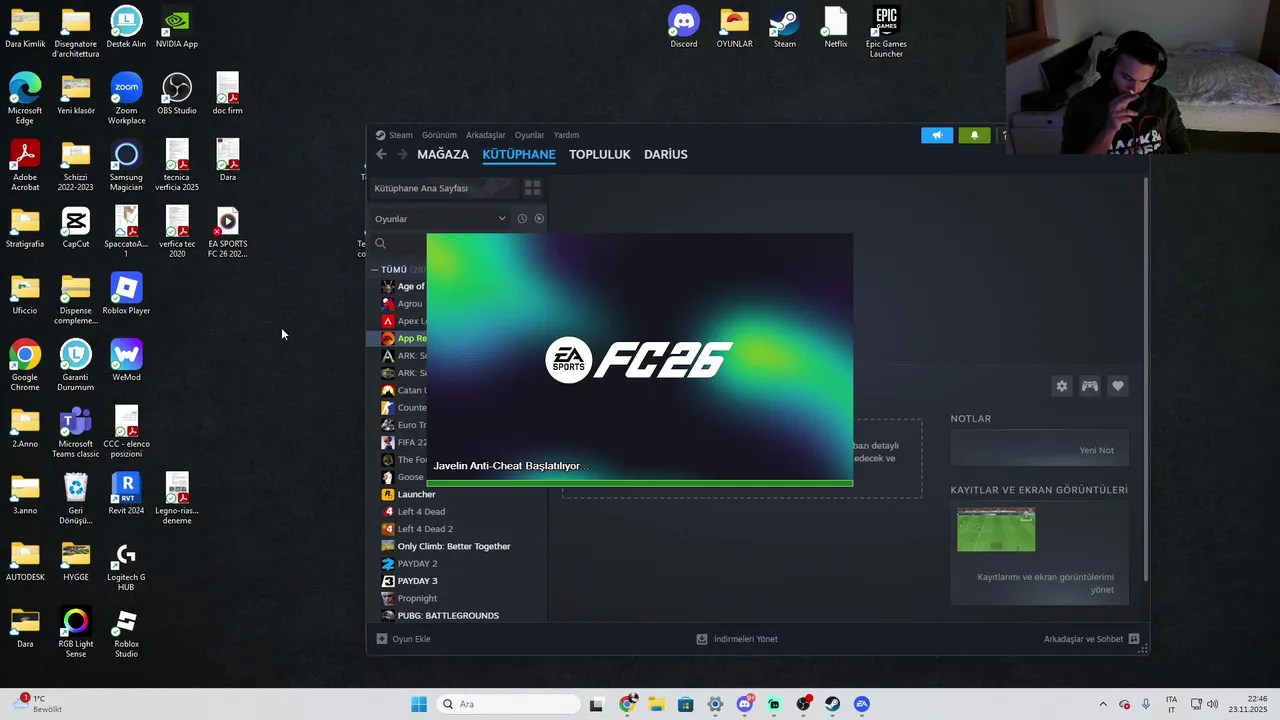The height and width of the screenshot is (720, 1280).
Task: Open the Revit 2024 desktop icon
Action: [x=126, y=494]
